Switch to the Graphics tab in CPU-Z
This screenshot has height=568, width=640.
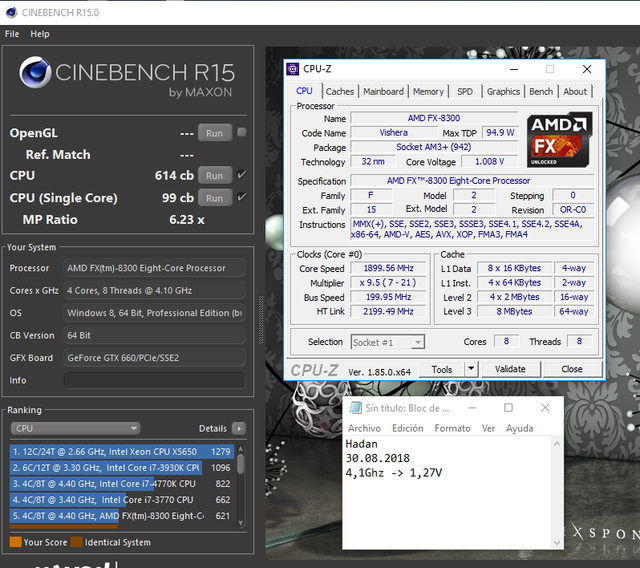click(503, 91)
